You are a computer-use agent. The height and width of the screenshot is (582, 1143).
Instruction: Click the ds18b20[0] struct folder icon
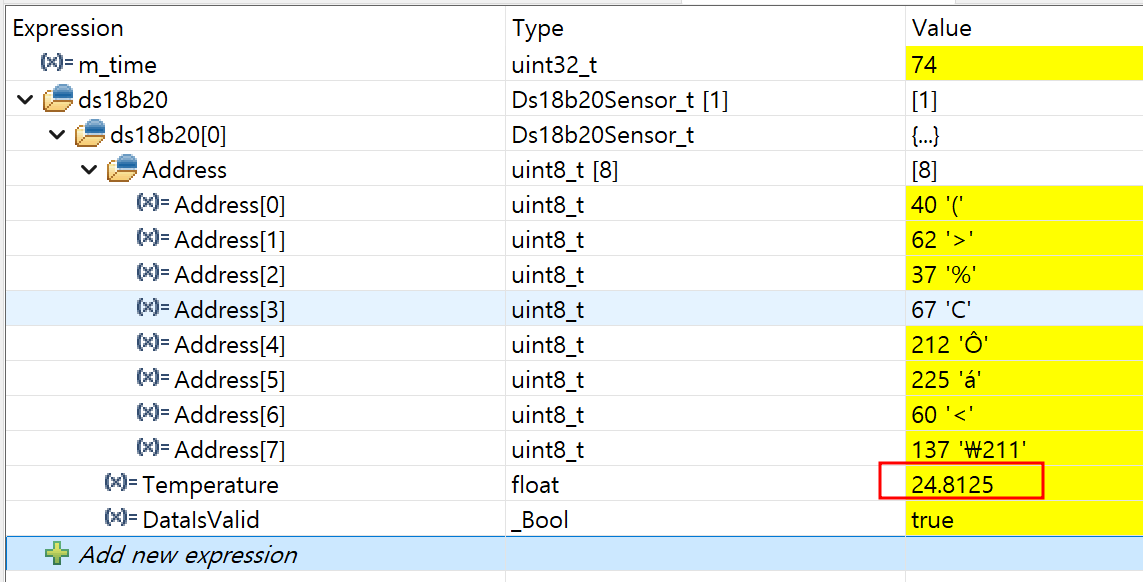90,133
